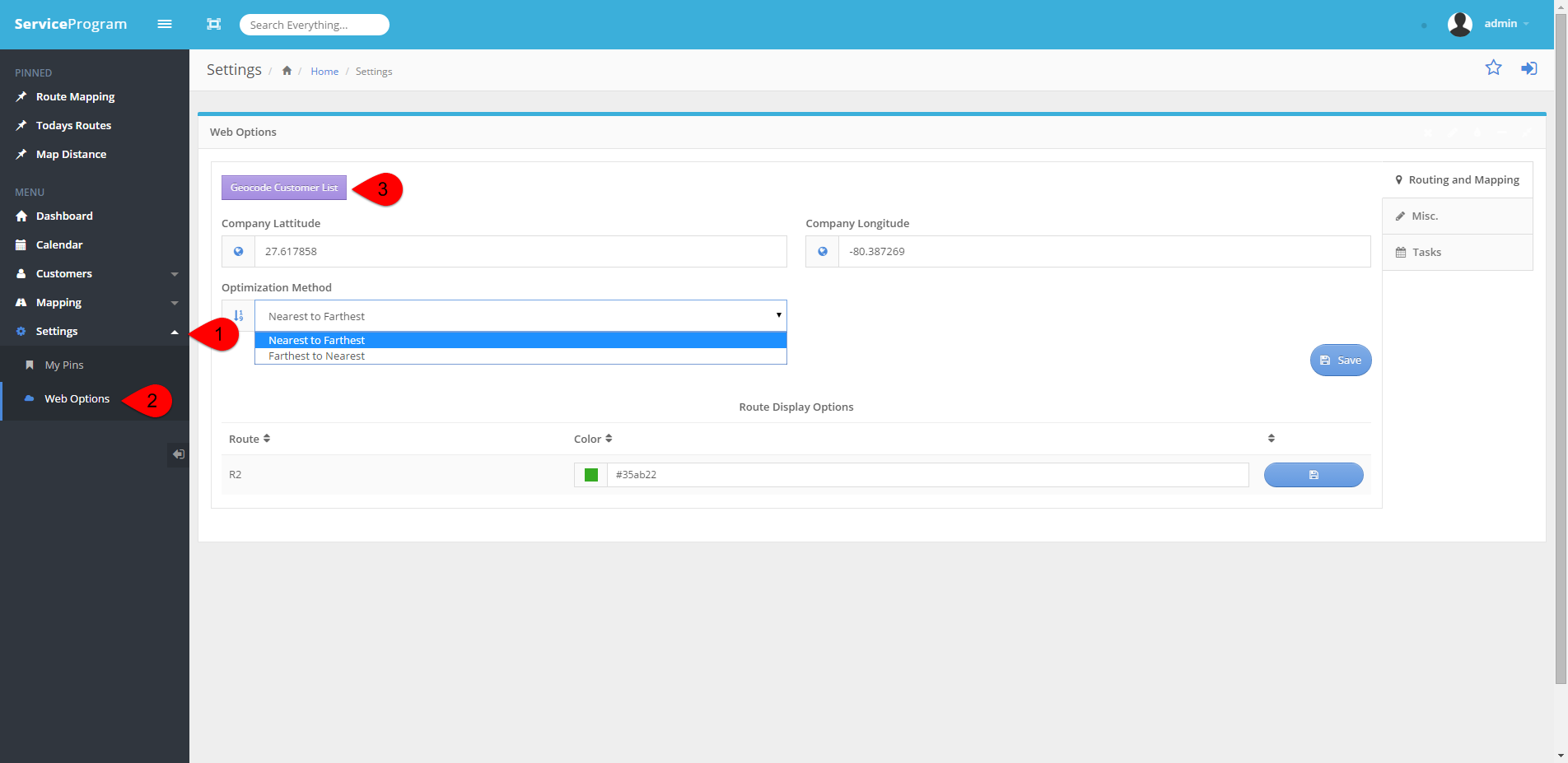Image resolution: width=1568 pixels, height=763 pixels.
Task: Click the green R2 color swatch
Action: pyautogui.click(x=590, y=475)
